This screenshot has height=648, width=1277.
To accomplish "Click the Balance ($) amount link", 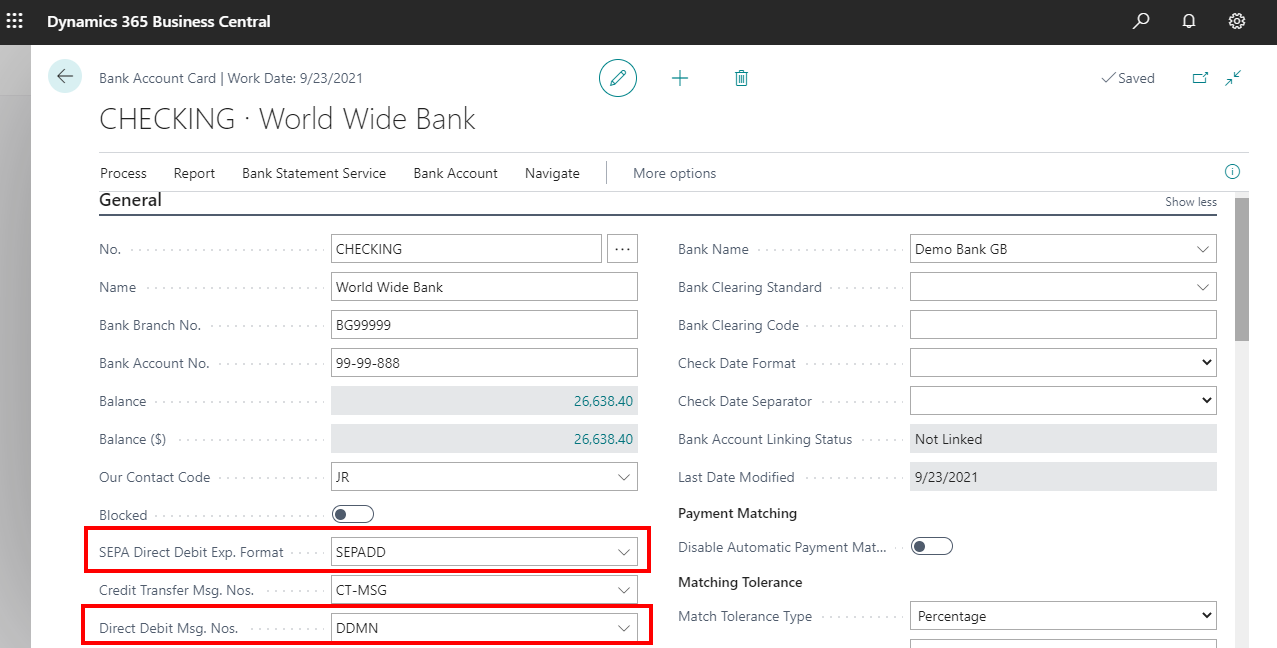I will click(x=603, y=439).
